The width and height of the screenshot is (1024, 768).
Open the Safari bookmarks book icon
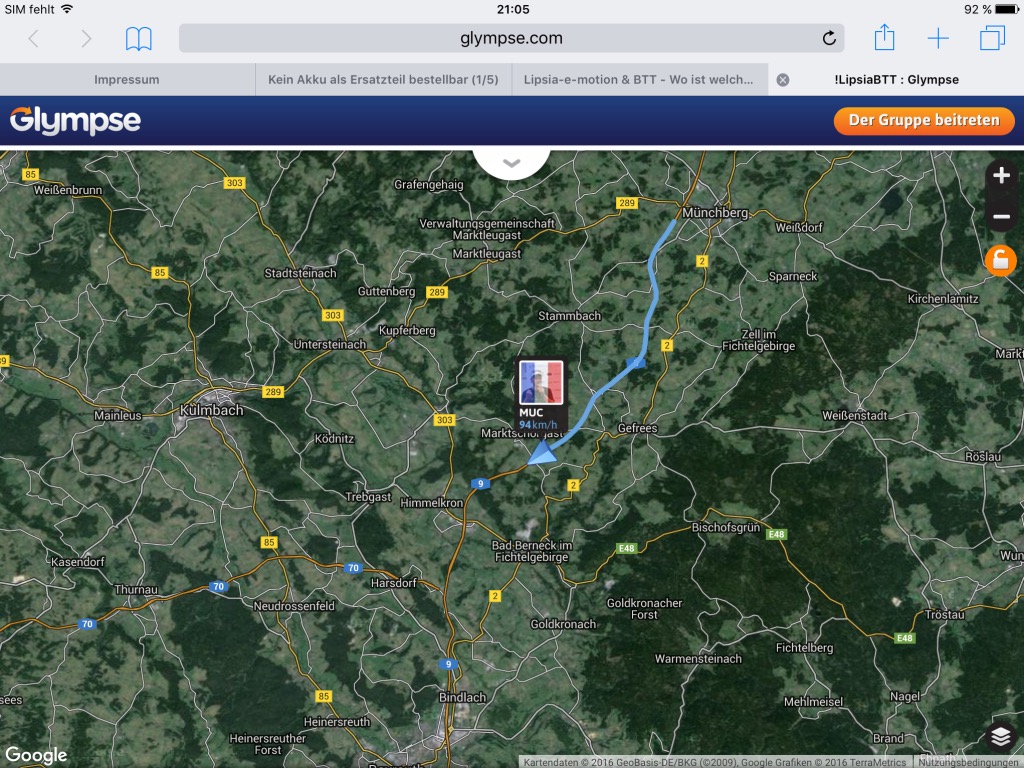click(138, 39)
